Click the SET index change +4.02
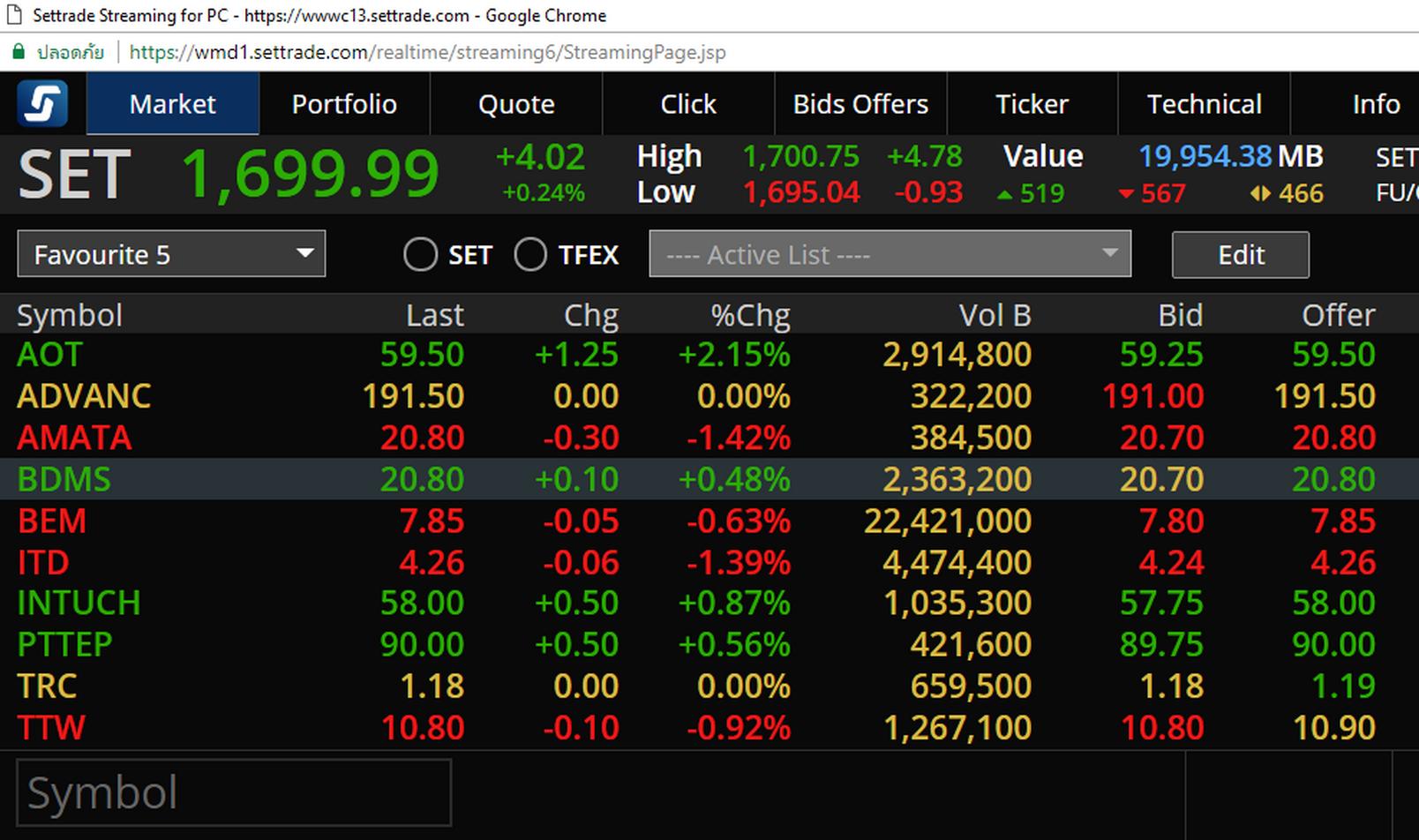The height and width of the screenshot is (840, 1419). (540, 157)
